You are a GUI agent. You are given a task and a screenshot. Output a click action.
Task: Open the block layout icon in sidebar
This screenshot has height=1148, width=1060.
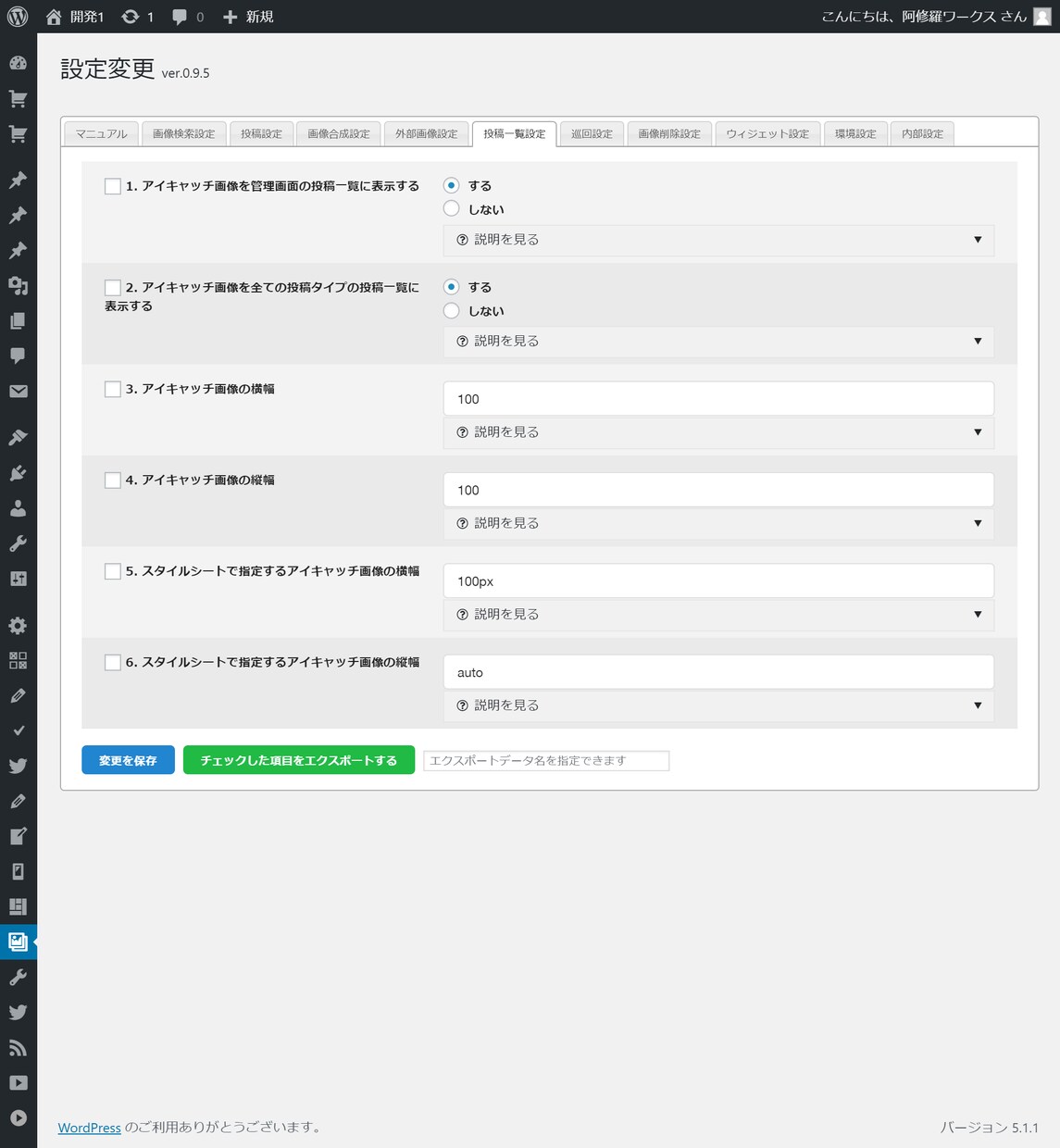(x=18, y=906)
